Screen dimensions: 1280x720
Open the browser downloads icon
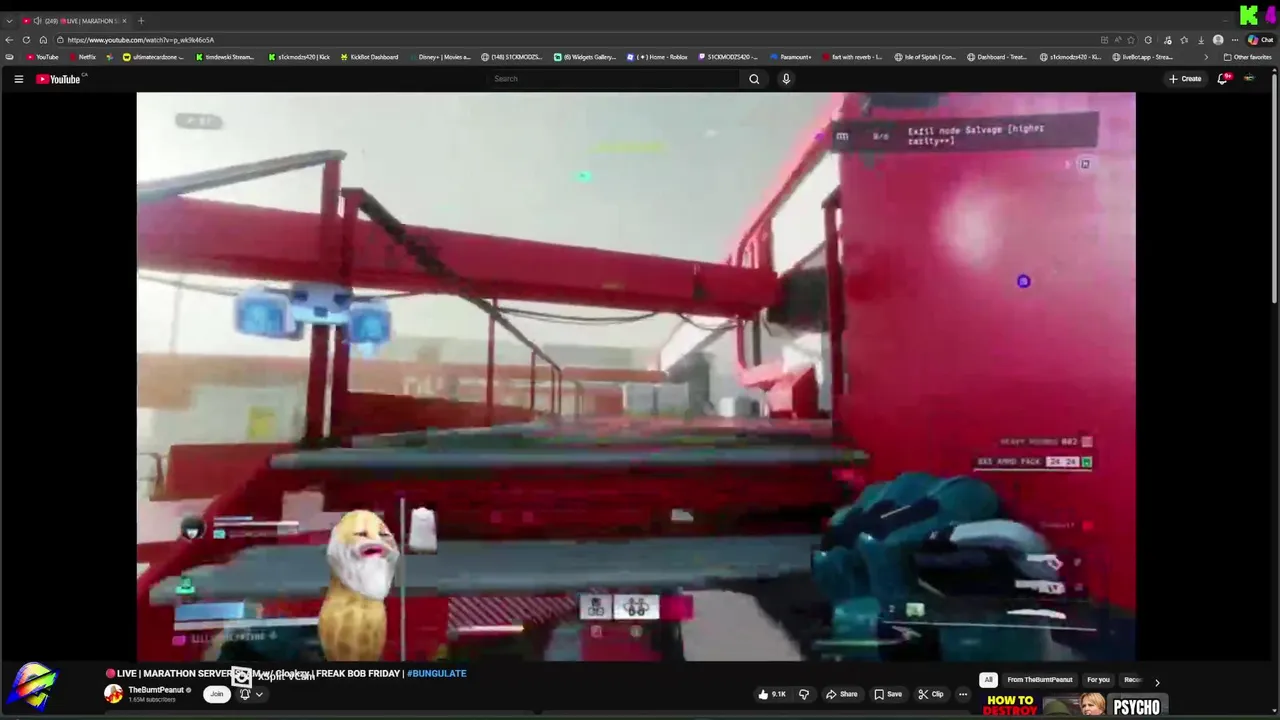point(1201,40)
